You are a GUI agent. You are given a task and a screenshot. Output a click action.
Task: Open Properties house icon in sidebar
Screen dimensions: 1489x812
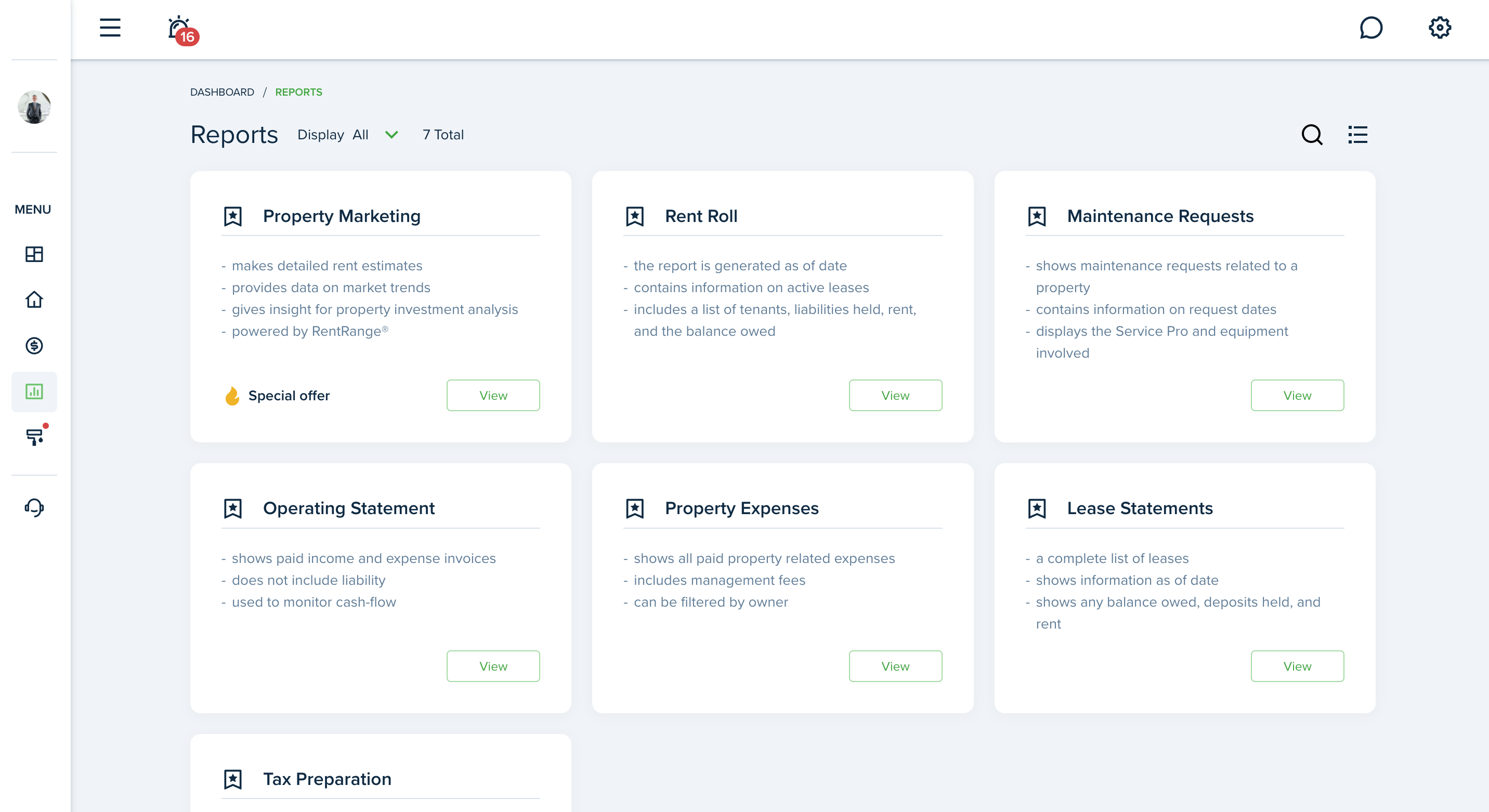34,299
